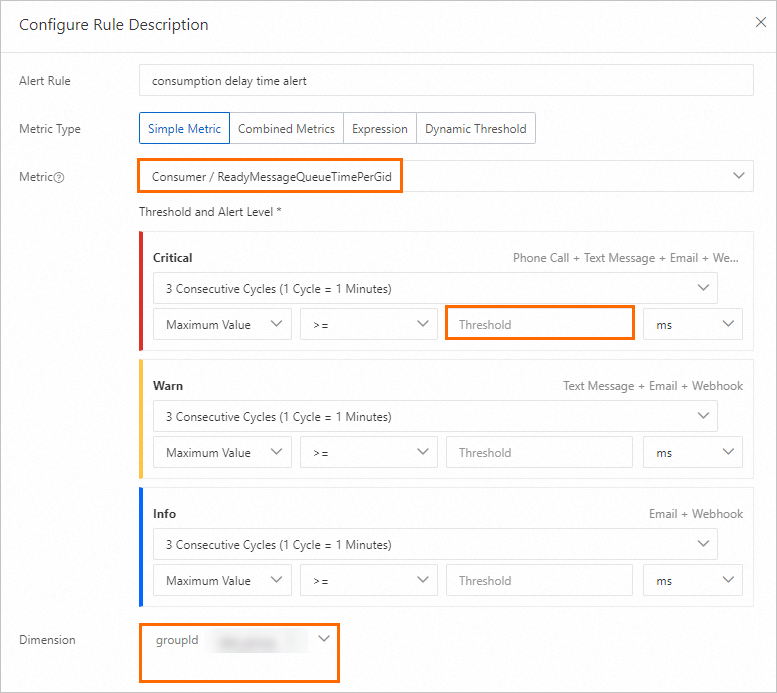The width and height of the screenshot is (777, 693).
Task: Open Warn comparison operator dropdown
Action: point(368,452)
